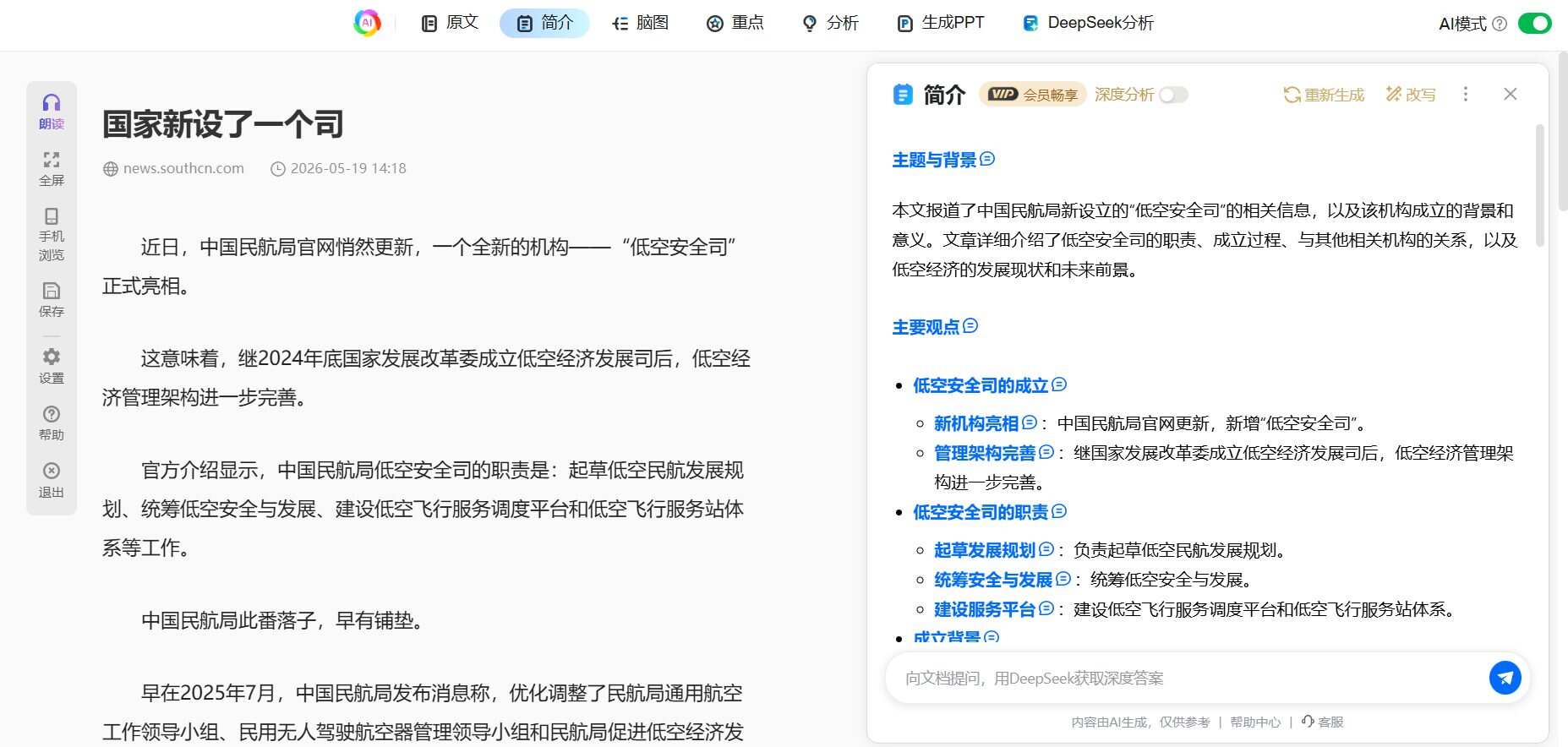Click the article title 国家新设了一个司
1568x747 pixels.
pos(223,123)
